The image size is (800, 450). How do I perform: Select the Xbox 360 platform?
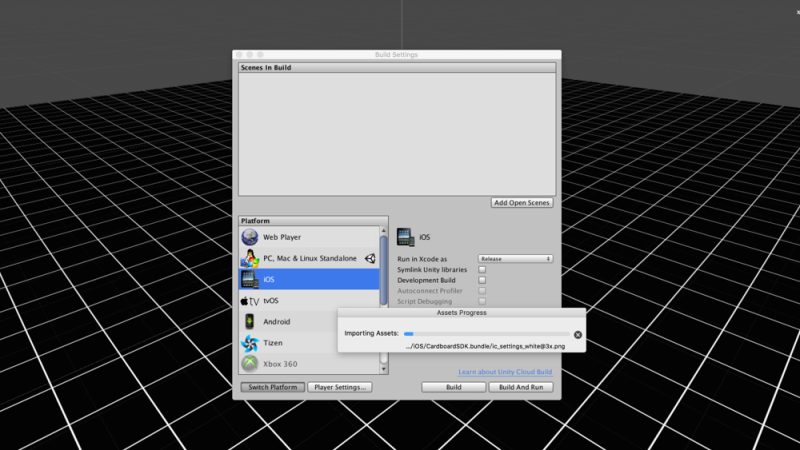pos(309,364)
